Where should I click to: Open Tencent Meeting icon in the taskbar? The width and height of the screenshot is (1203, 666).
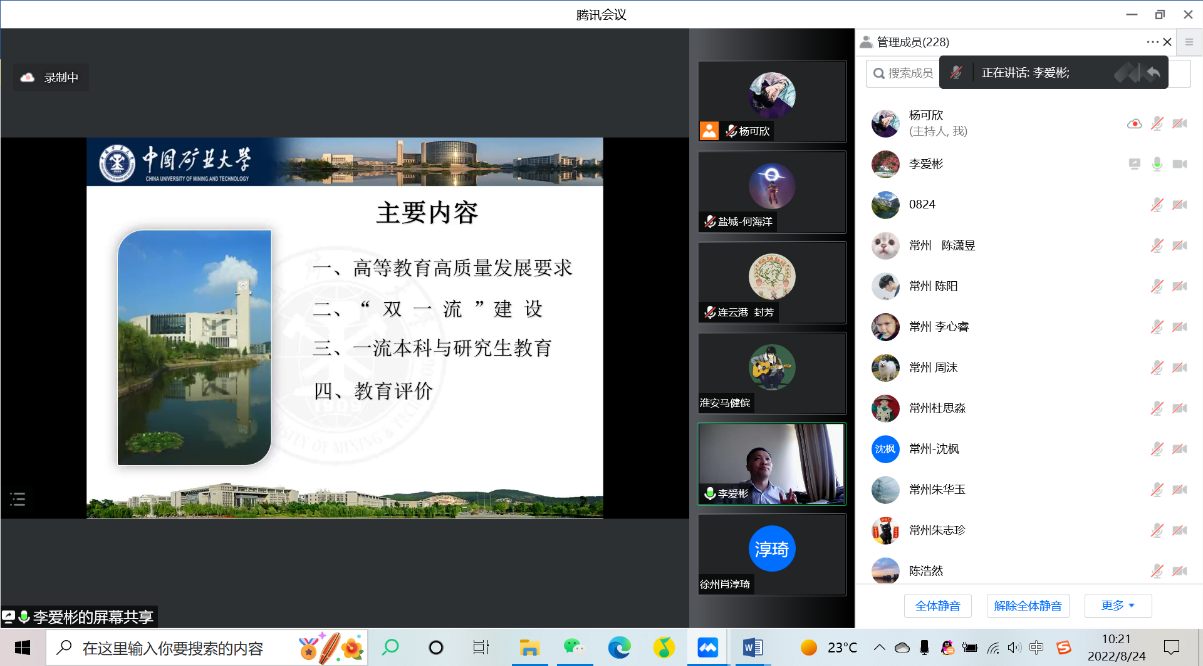[x=708, y=647]
